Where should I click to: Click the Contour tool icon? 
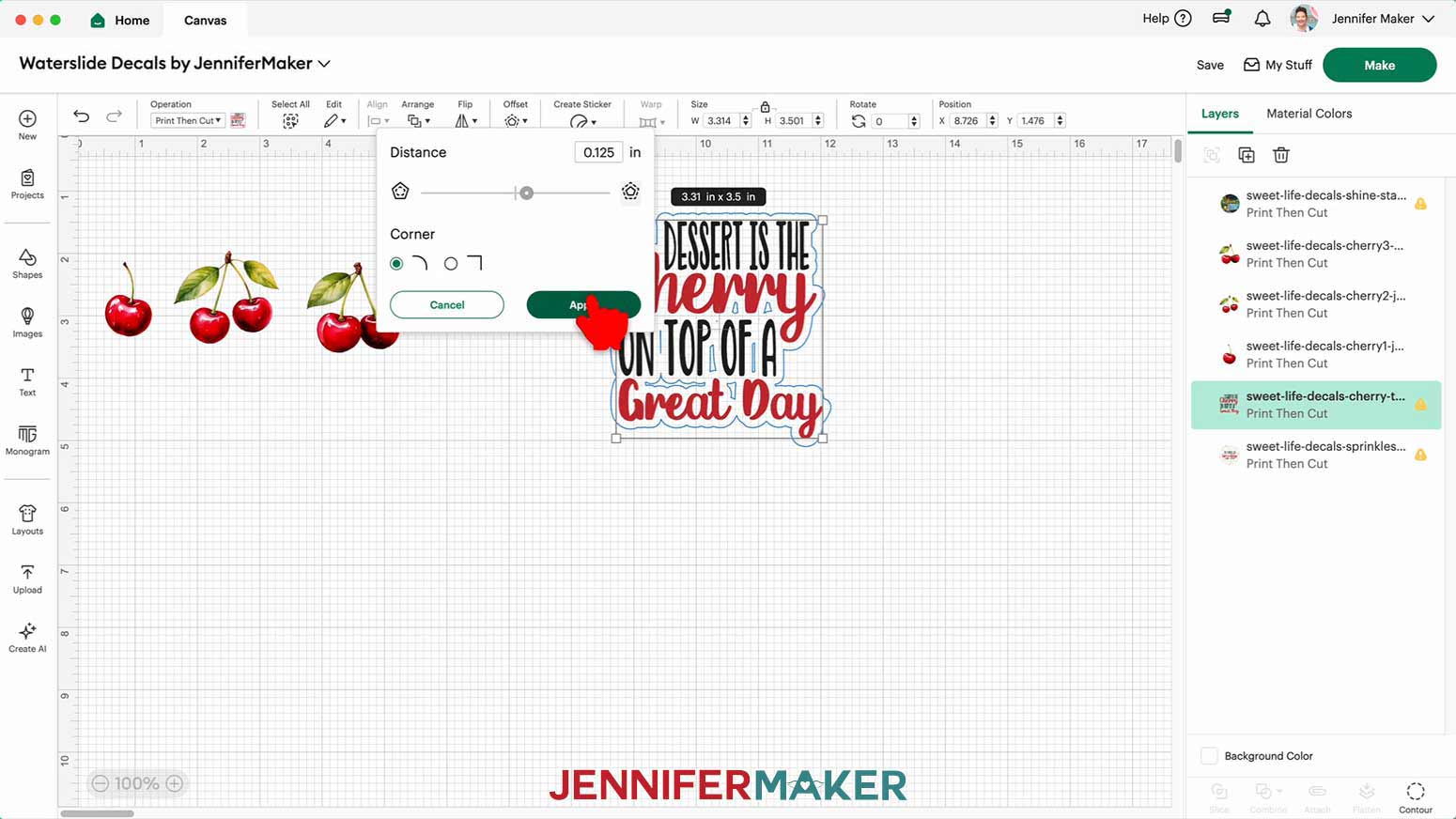coord(1416,791)
